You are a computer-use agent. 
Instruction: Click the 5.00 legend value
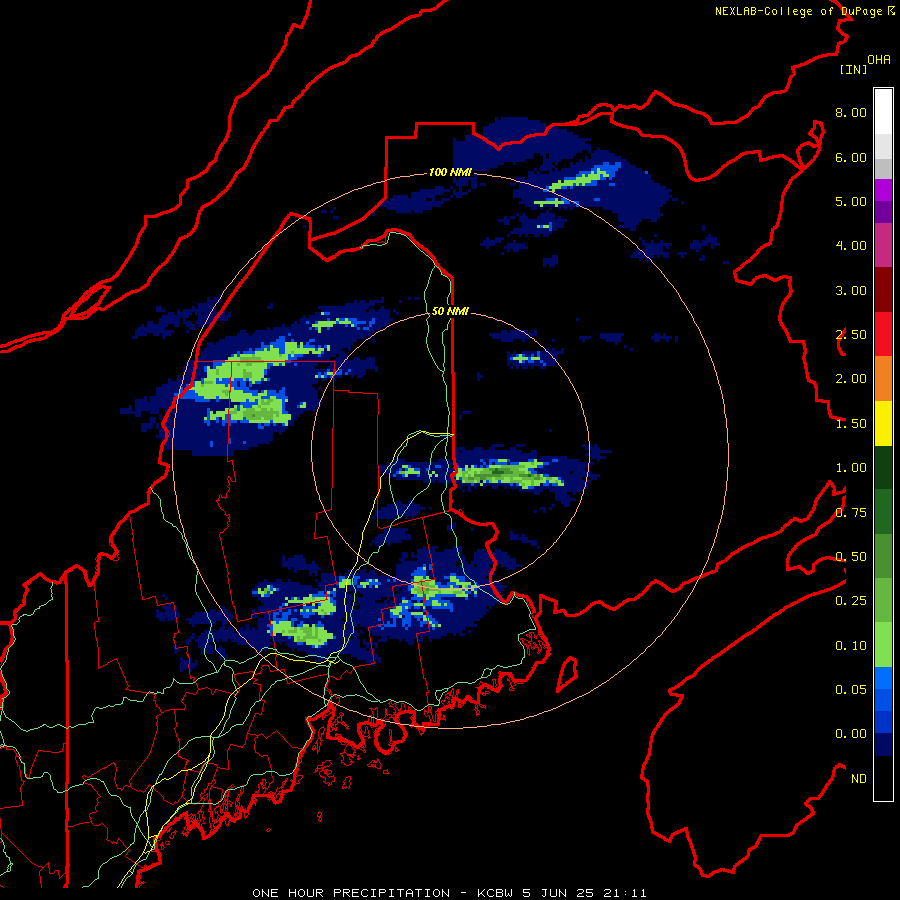click(851, 201)
